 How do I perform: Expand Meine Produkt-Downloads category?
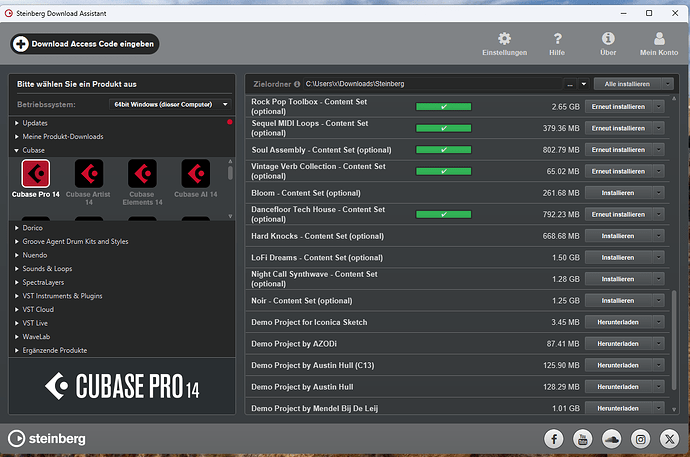click(x=17, y=137)
